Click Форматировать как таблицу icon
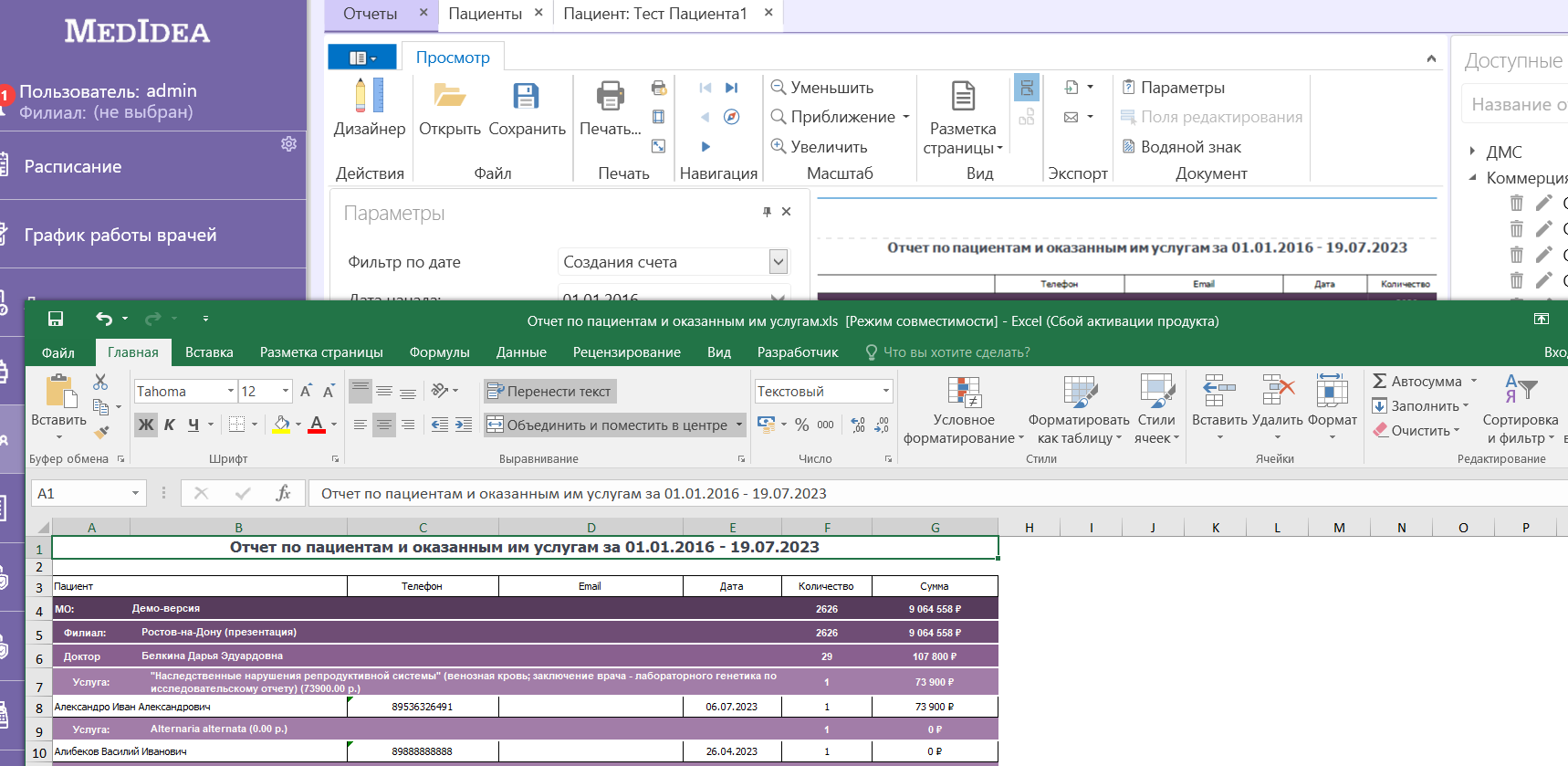 click(x=1080, y=391)
